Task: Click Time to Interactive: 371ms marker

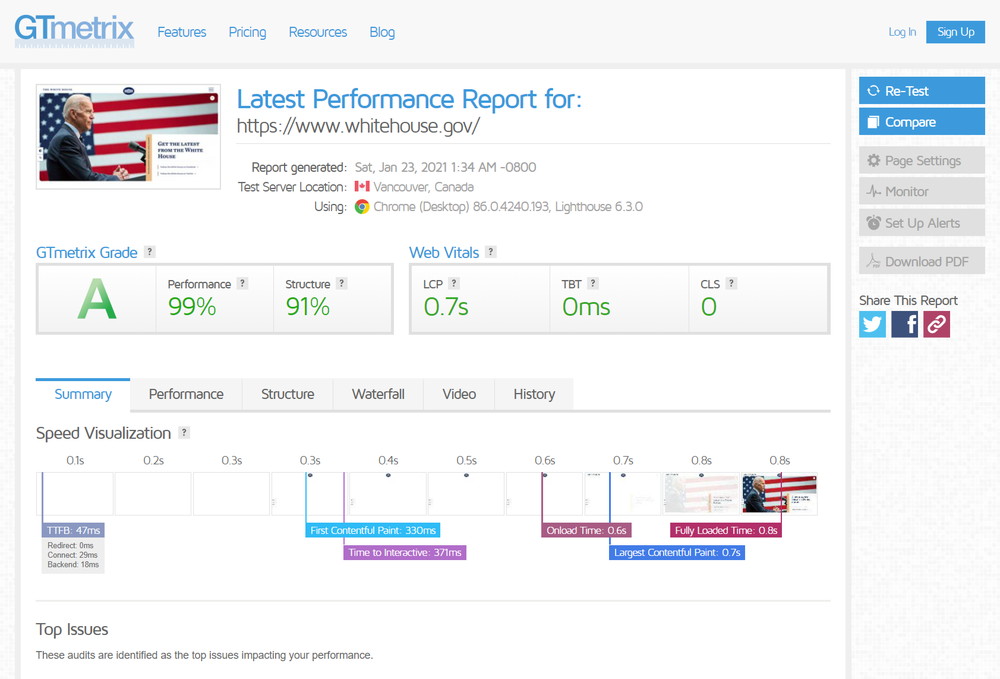Action: coord(405,552)
